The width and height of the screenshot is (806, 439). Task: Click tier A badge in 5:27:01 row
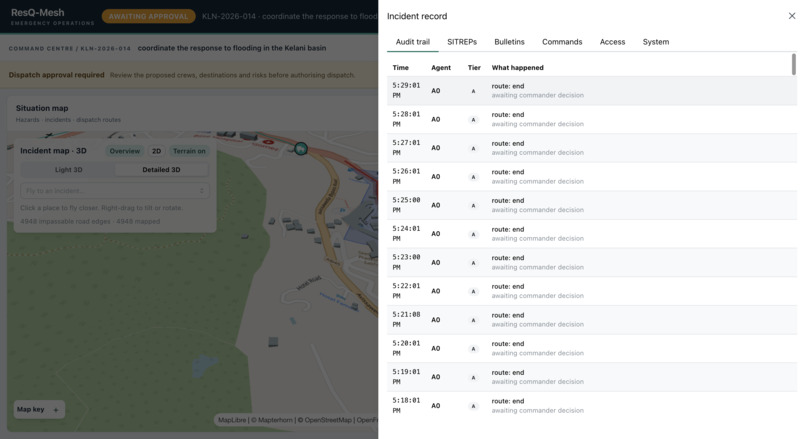(473, 148)
